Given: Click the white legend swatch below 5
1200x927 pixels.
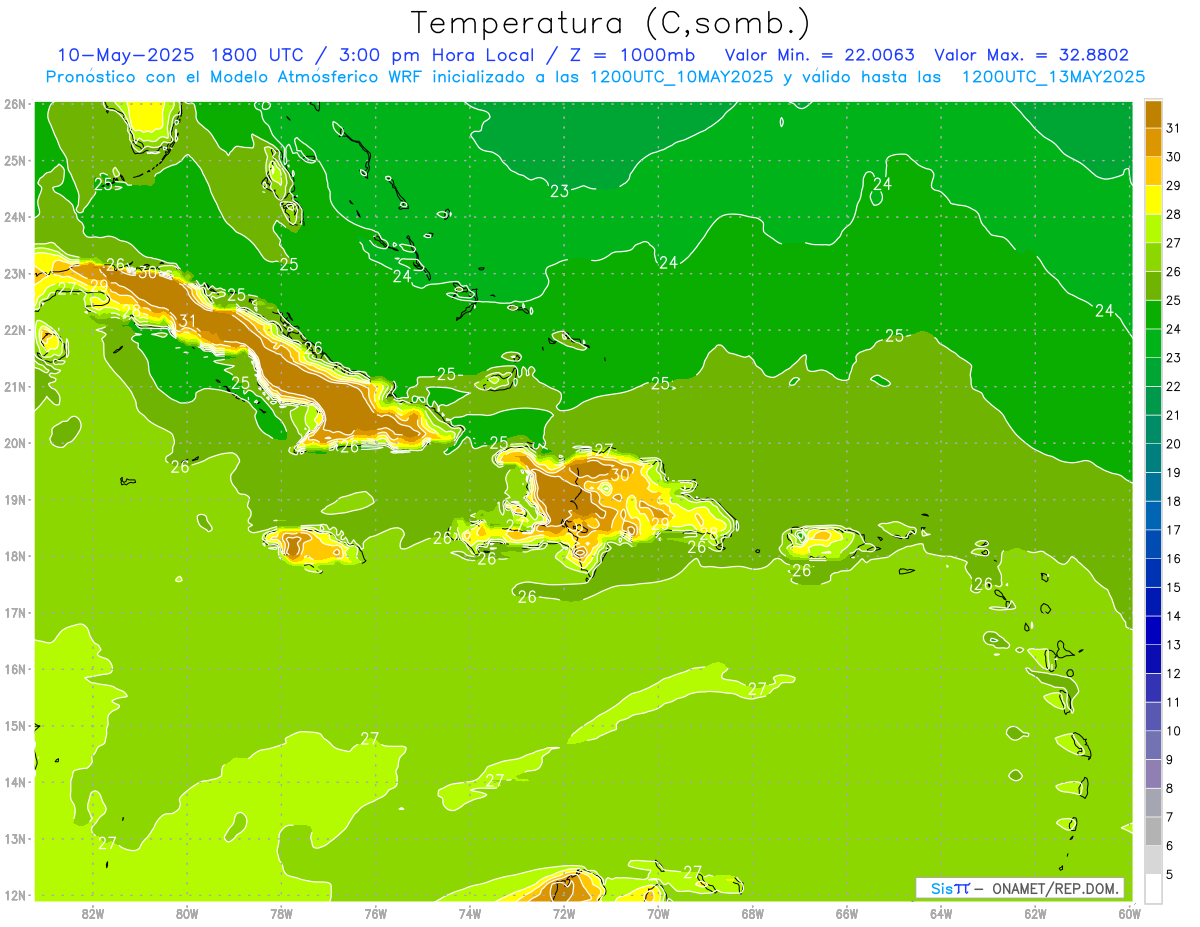Looking at the screenshot, I should [x=1154, y=887].
